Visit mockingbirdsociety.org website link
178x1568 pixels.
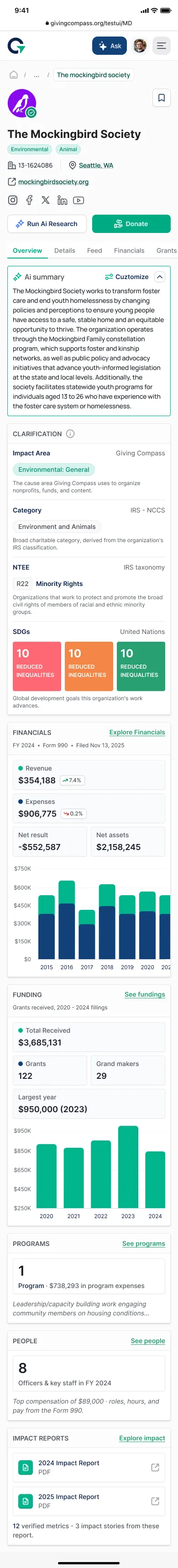tap(53, 182)
